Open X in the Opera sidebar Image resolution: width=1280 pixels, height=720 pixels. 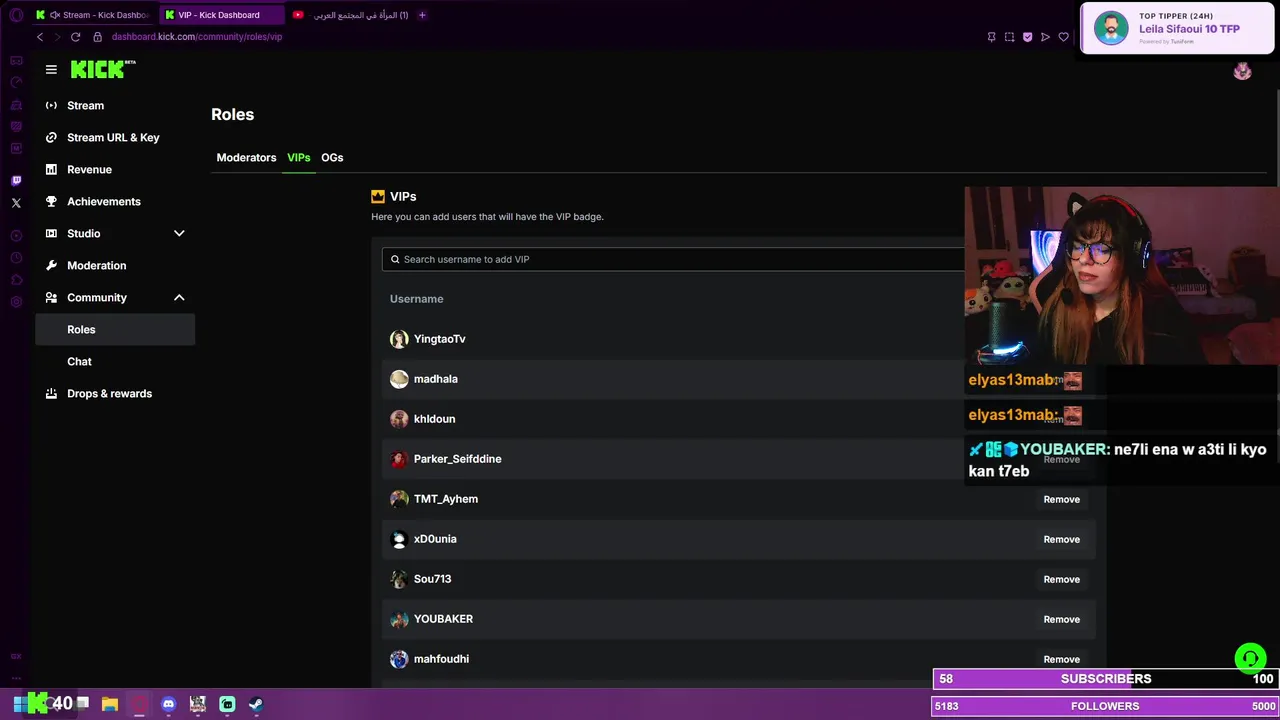pos(16,203)
